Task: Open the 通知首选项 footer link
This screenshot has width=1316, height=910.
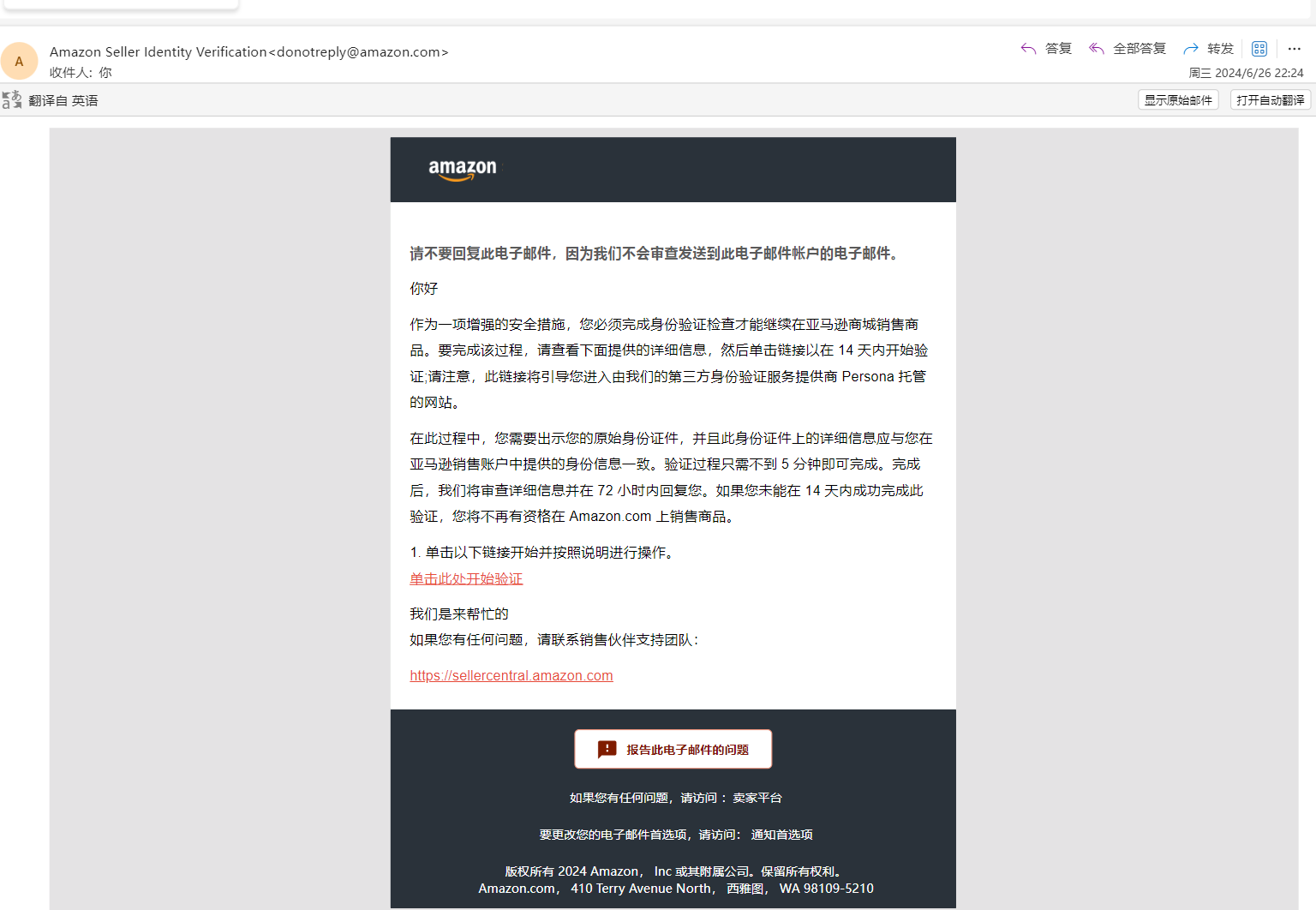Action: [x=781, y=835]
